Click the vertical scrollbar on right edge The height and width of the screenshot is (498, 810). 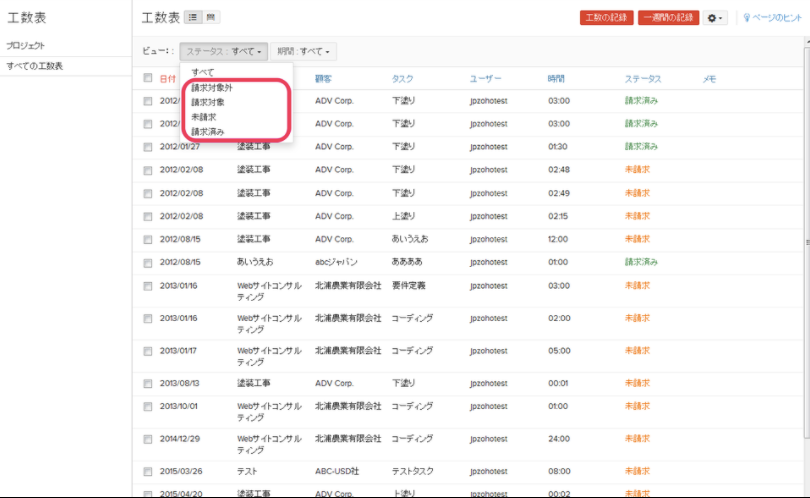click(806, 242)
